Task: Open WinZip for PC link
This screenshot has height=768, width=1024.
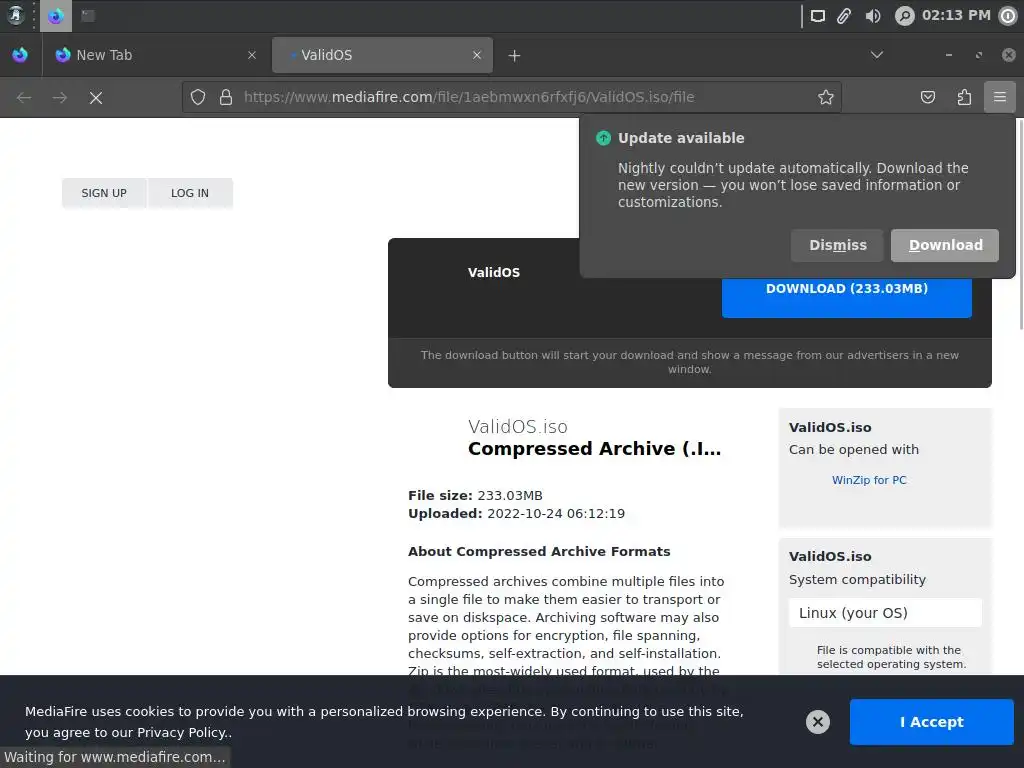Action: [869, 480]
